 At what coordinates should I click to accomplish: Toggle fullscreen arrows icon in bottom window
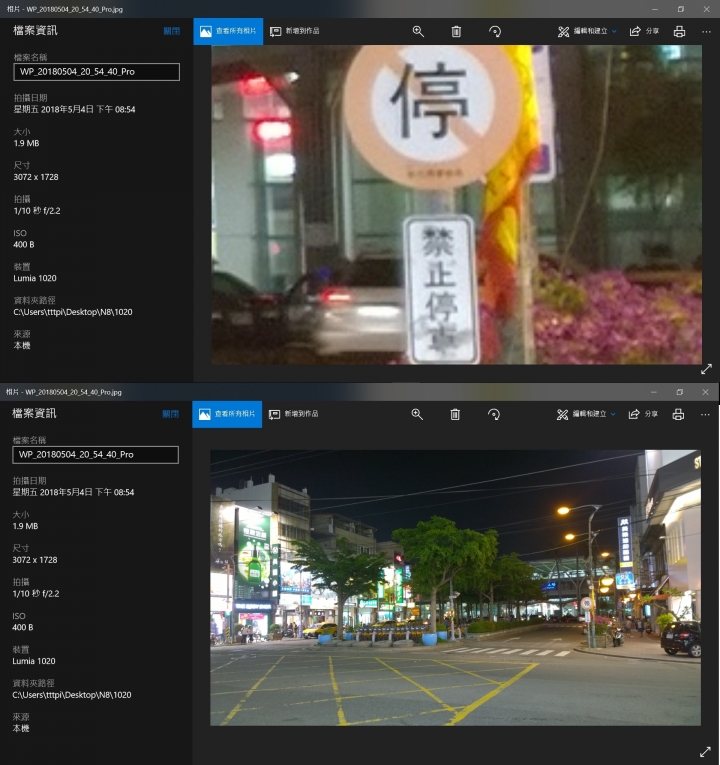click(705, 752)
